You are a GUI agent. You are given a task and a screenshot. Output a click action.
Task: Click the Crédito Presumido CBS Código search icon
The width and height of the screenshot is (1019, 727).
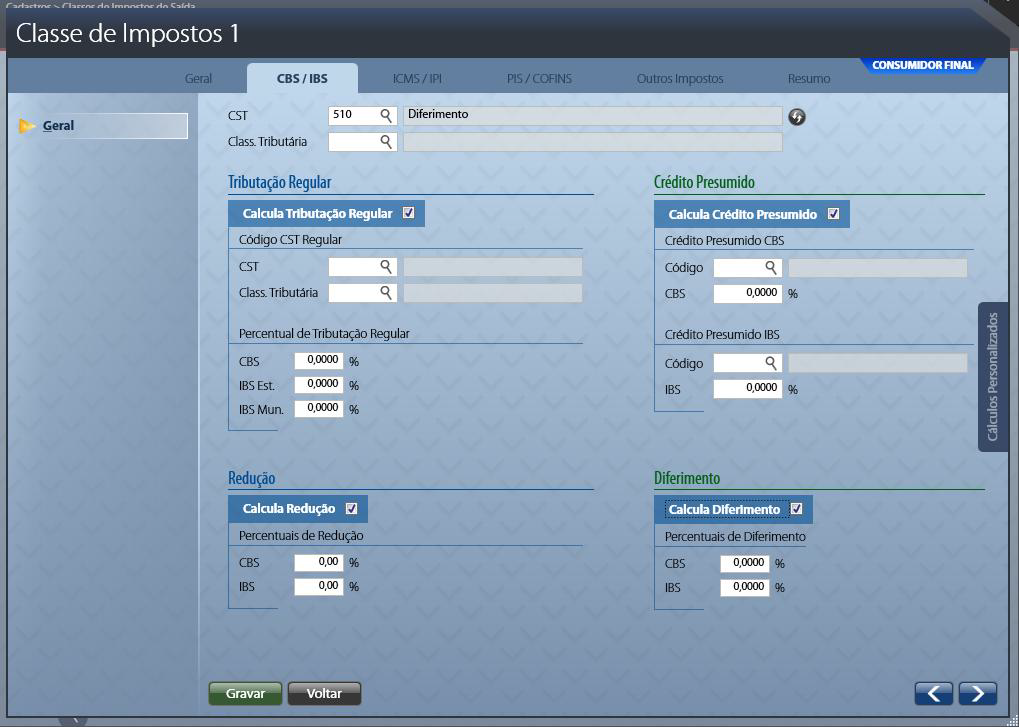771,268
